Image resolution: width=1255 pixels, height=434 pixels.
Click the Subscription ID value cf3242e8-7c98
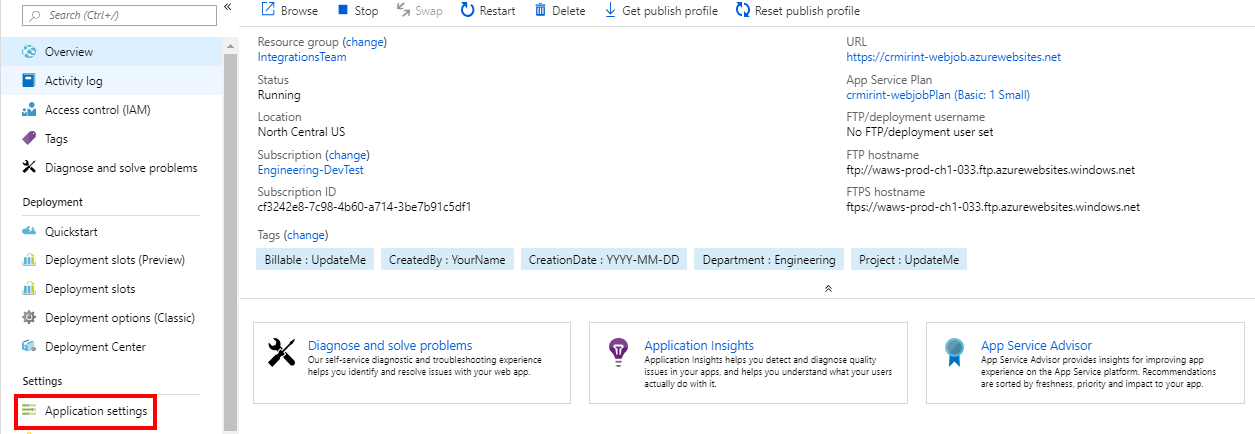[364, 208]
